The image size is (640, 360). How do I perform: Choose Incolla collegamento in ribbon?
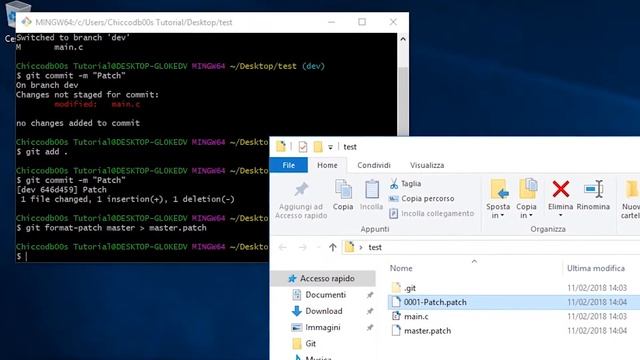pyautogui.click(x=431, y=213)
